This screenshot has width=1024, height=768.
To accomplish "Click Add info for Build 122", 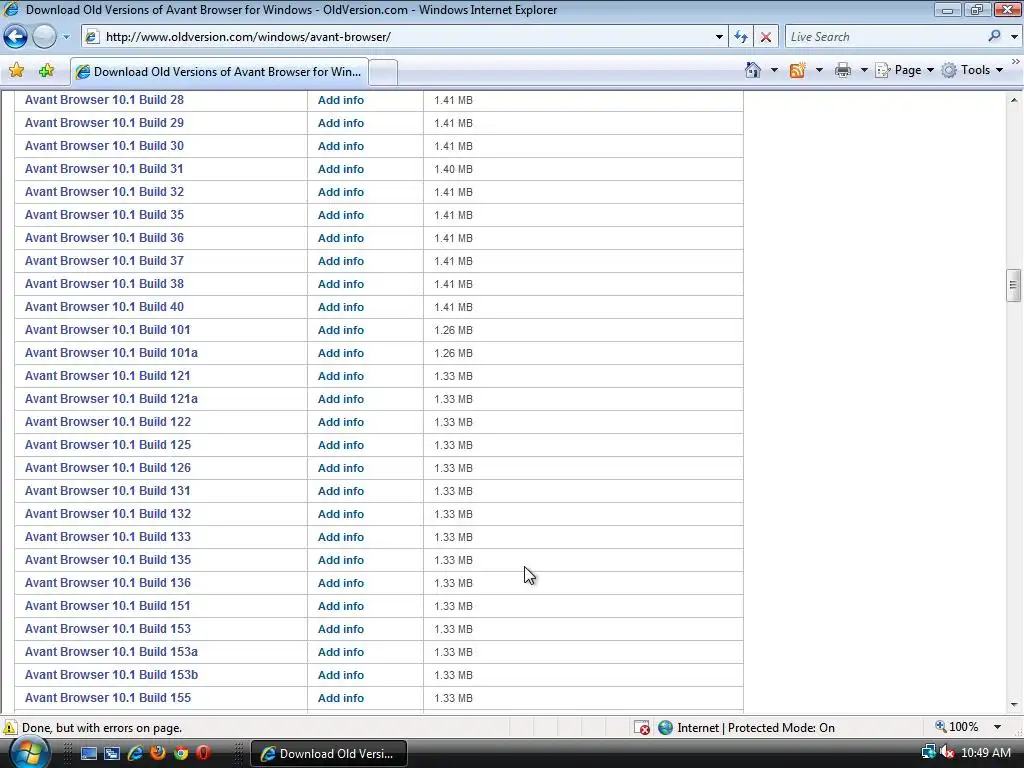I will click(x=341, y=422).
